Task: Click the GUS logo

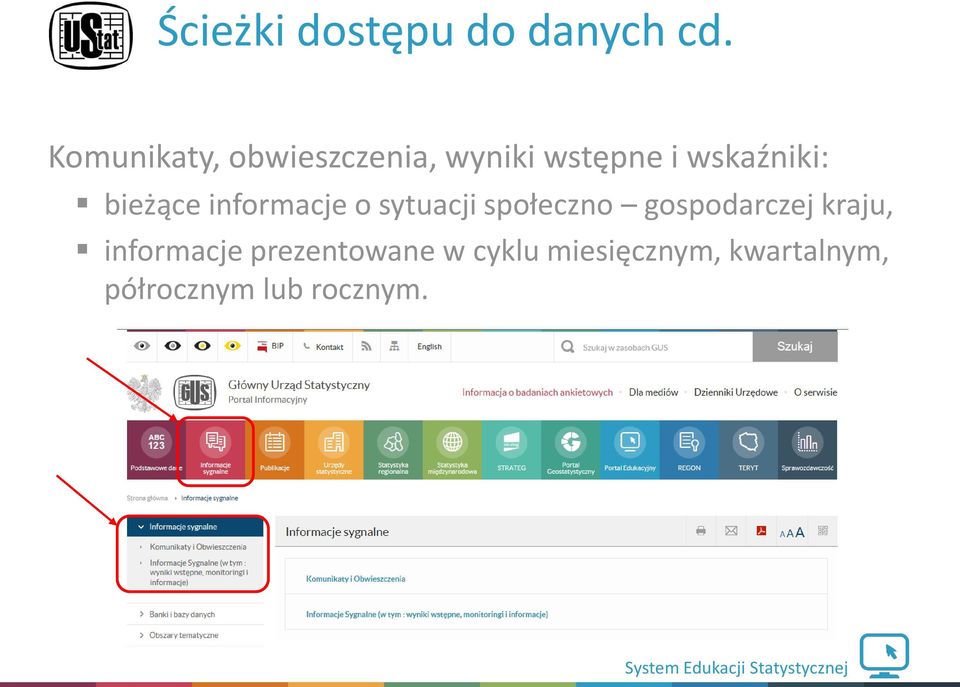Action: (x=195, y=392)
